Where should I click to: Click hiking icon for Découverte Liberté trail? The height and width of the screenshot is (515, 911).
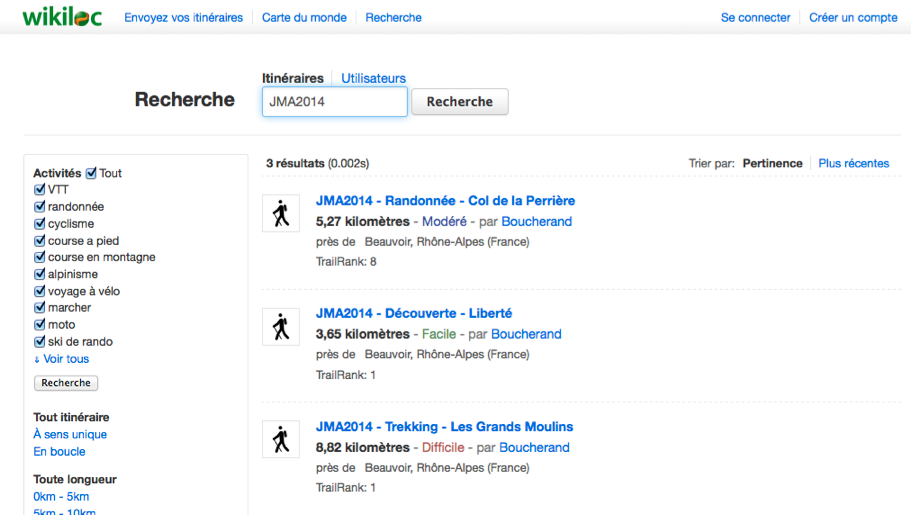(x=281, y=326)
